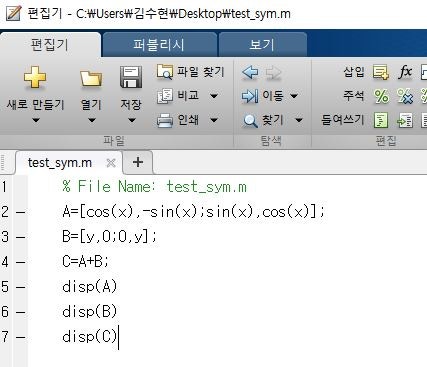Comment lines with the green percent icon
Viewport: 427px width, 367px height.
(381, 96)
